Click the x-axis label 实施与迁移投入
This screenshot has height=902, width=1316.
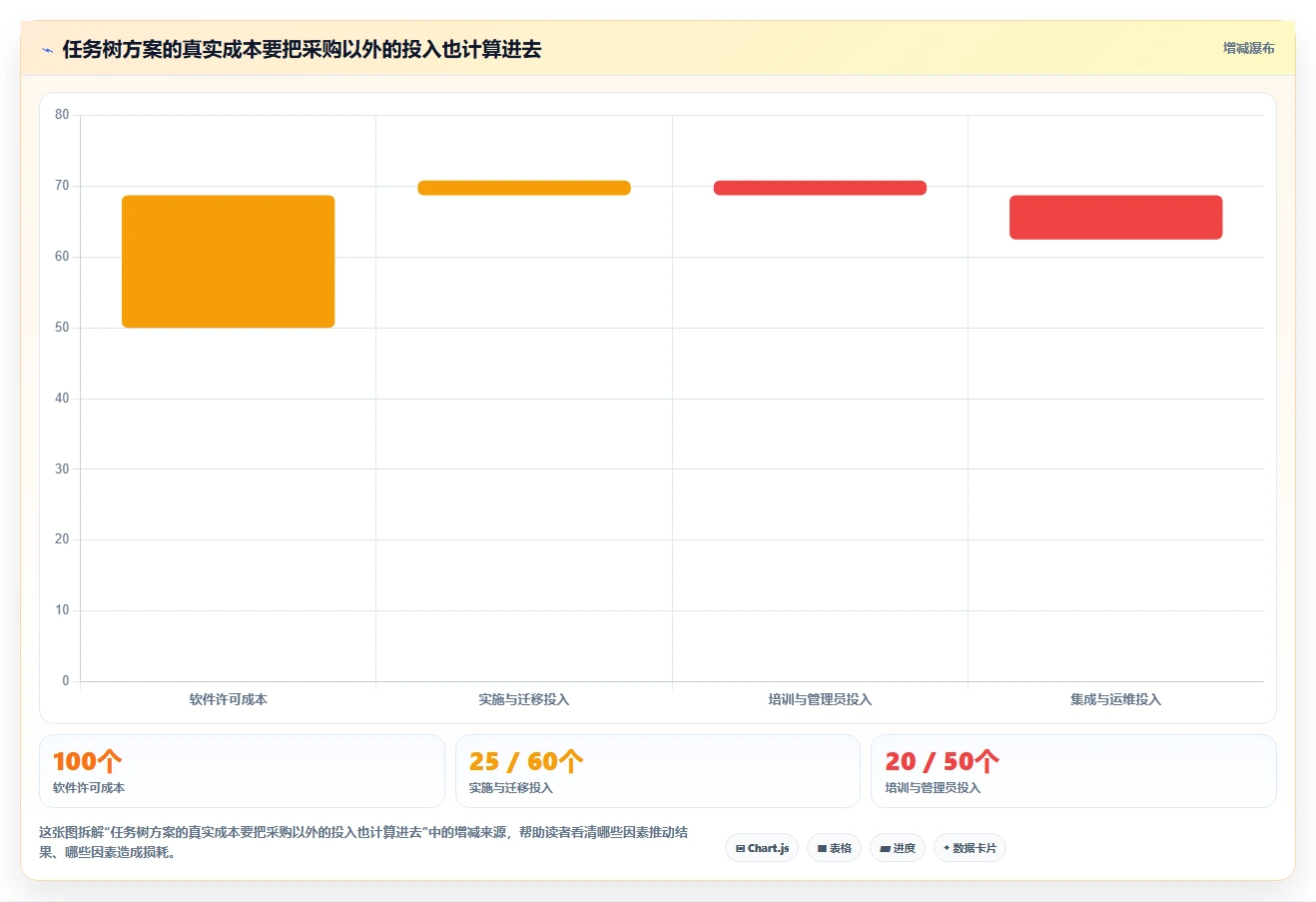coord(524,699)
